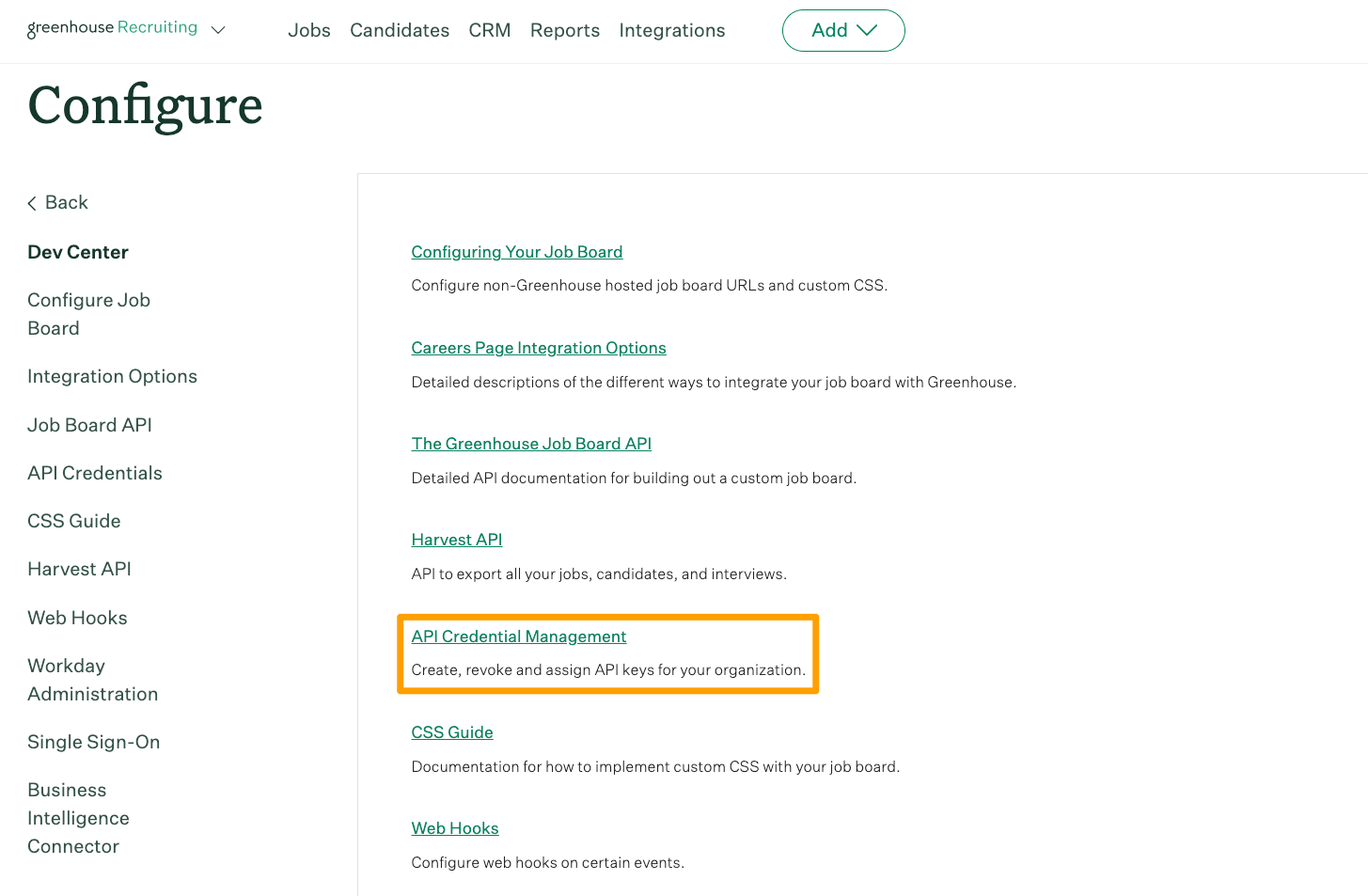Screen dimensions: 1368x896
Task: Select Web Hooks in the sidebar
Action: click(x=77, y=618)
